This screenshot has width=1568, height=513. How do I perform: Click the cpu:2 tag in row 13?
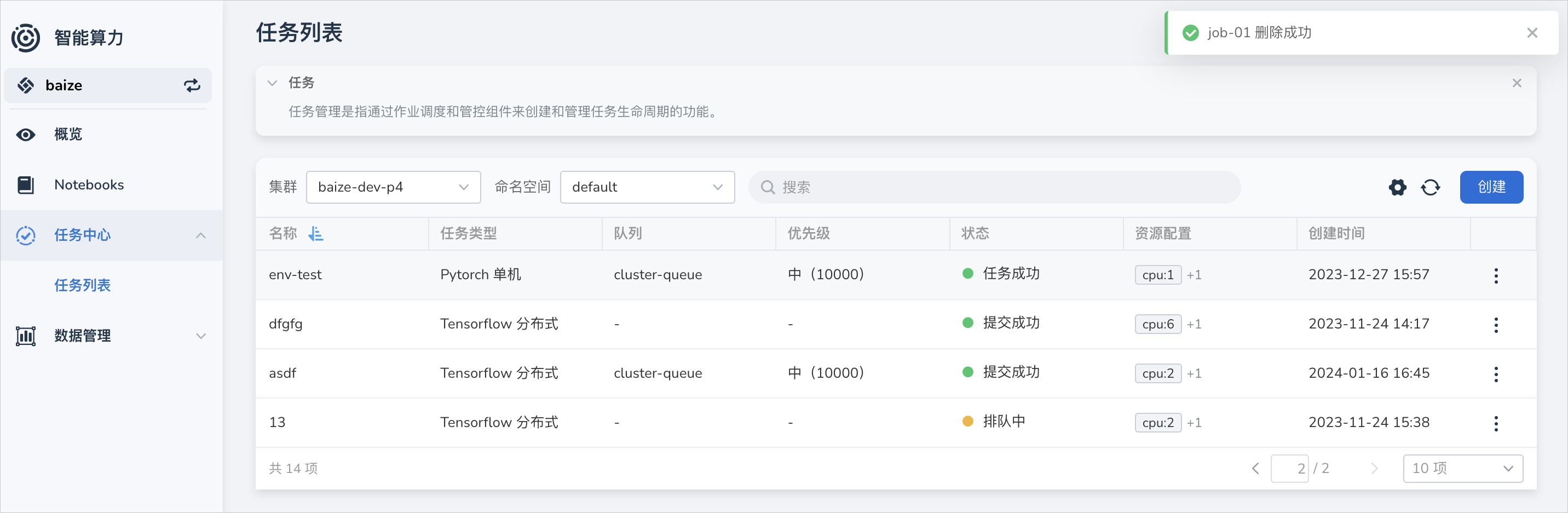point(1158,423)
